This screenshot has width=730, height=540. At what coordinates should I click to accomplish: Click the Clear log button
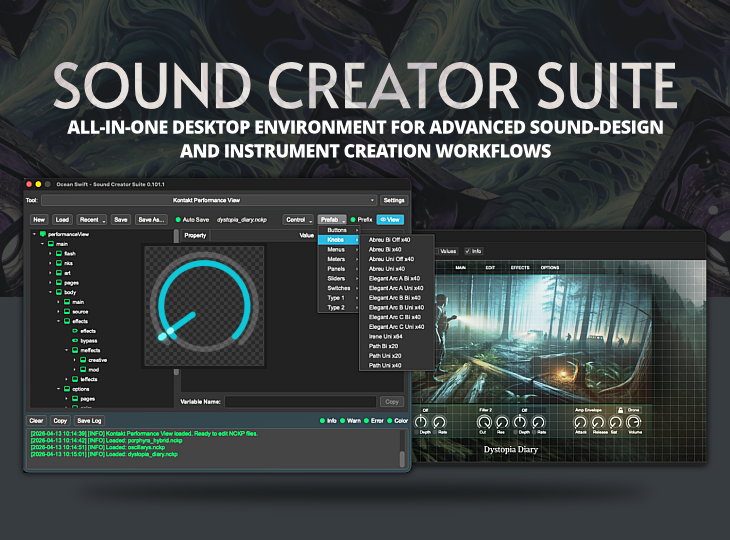pyautogui.click(x=36, y=421)
